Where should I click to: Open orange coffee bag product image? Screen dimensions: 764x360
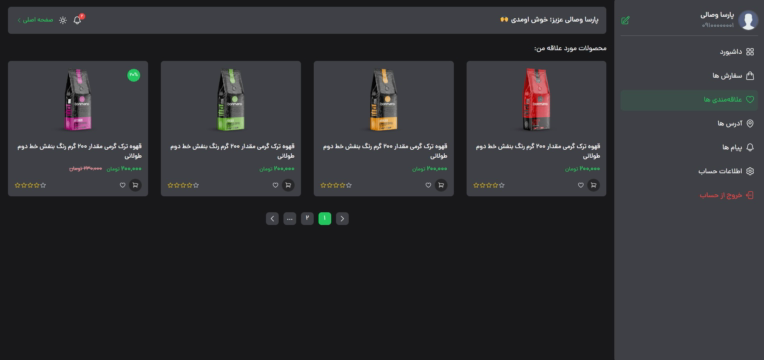[383, 99]
